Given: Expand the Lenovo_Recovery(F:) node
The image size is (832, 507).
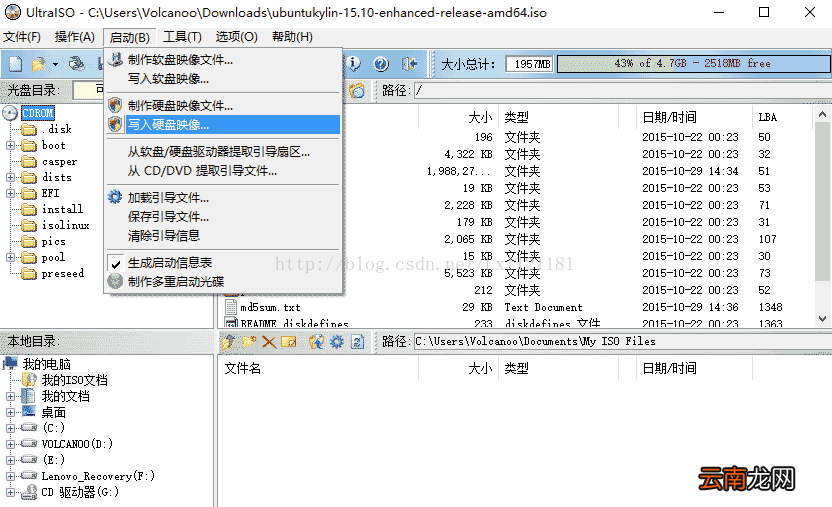Looking at the screenshot, I should click(10, 476).
